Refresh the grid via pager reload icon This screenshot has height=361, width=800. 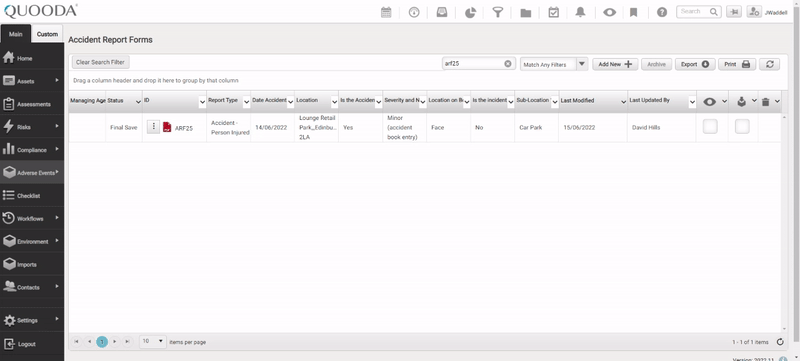(780, 342)
